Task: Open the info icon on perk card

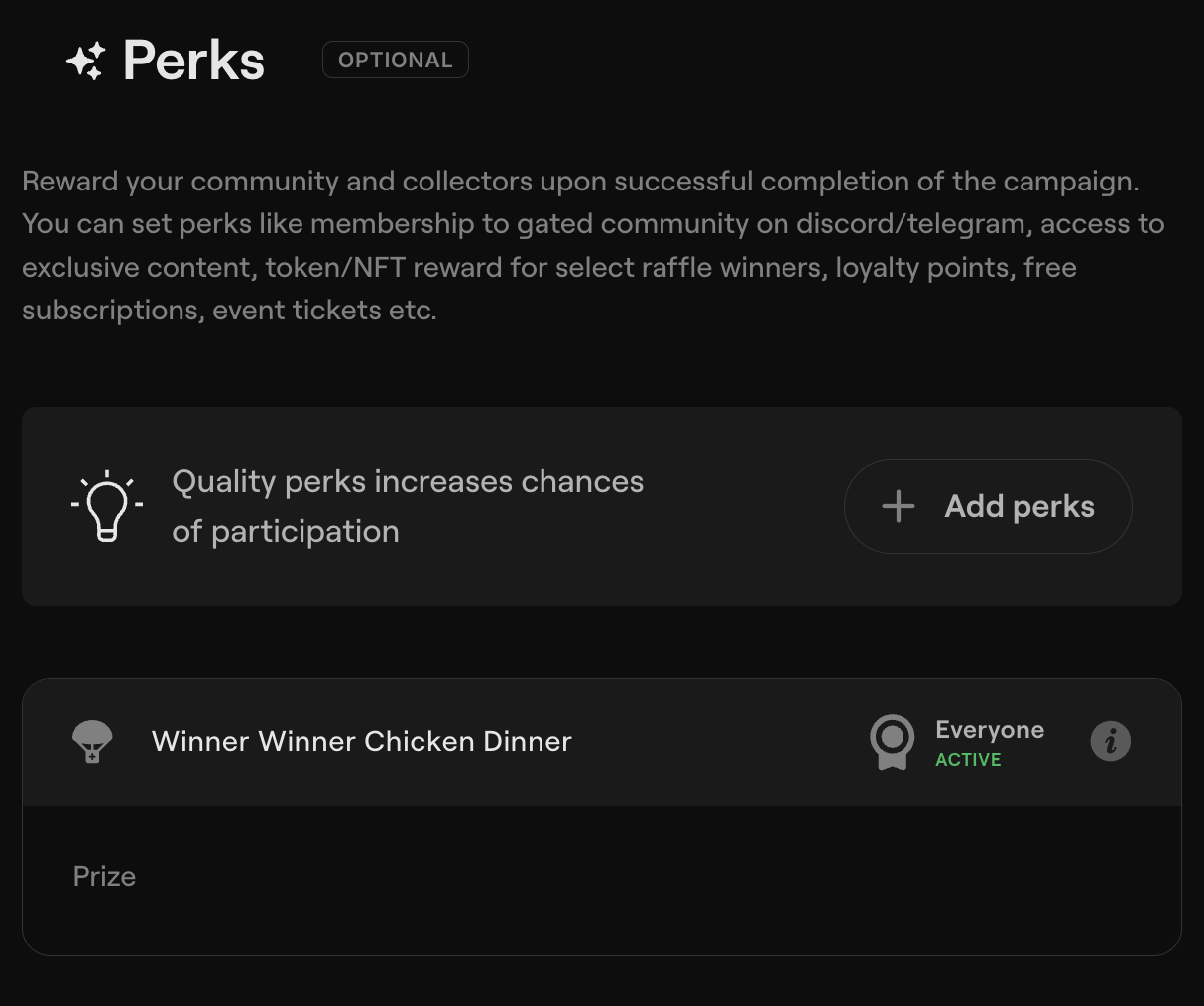Action: click(x=1111, y=741)
